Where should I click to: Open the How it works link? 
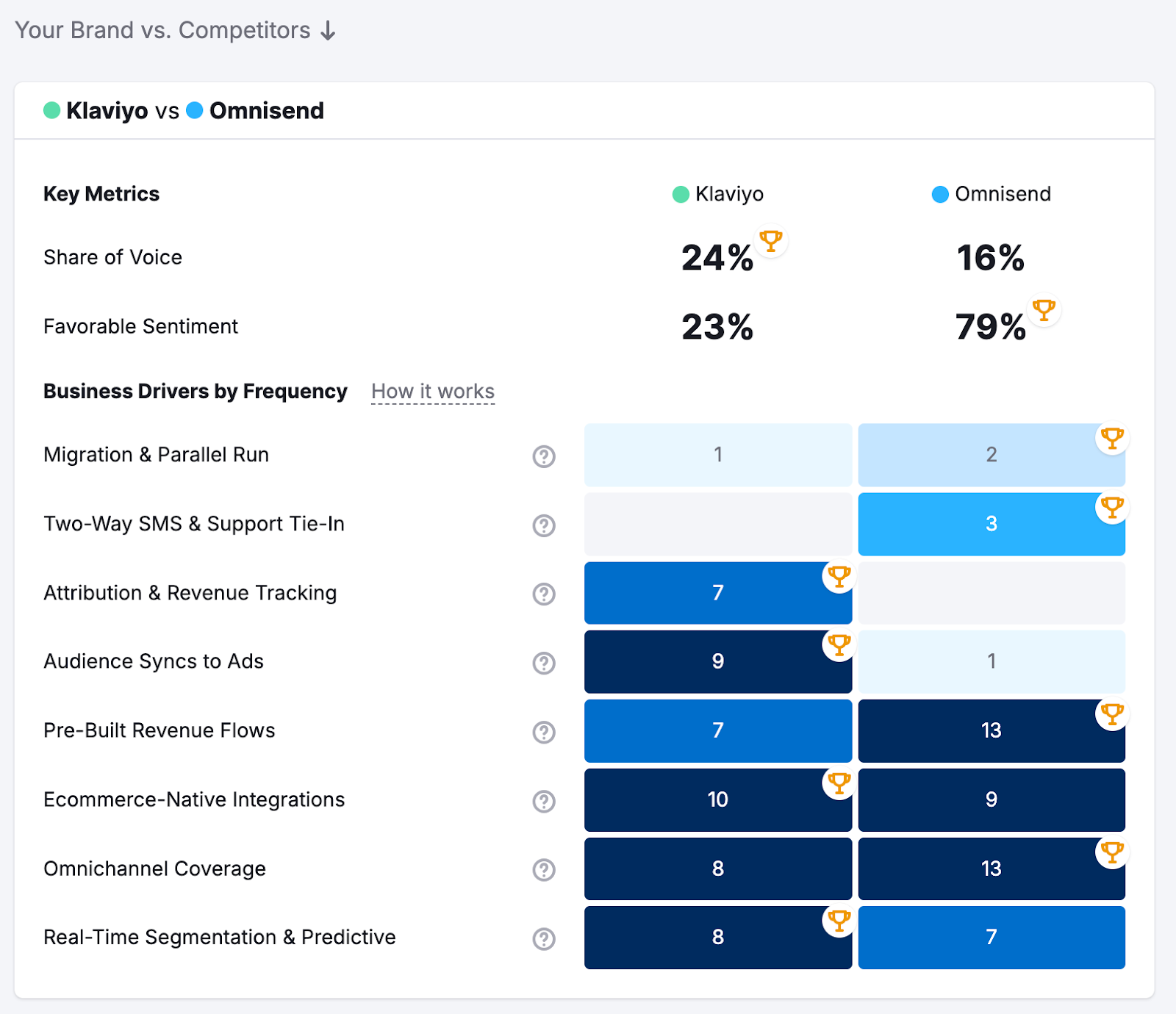[x=433, y=392]
